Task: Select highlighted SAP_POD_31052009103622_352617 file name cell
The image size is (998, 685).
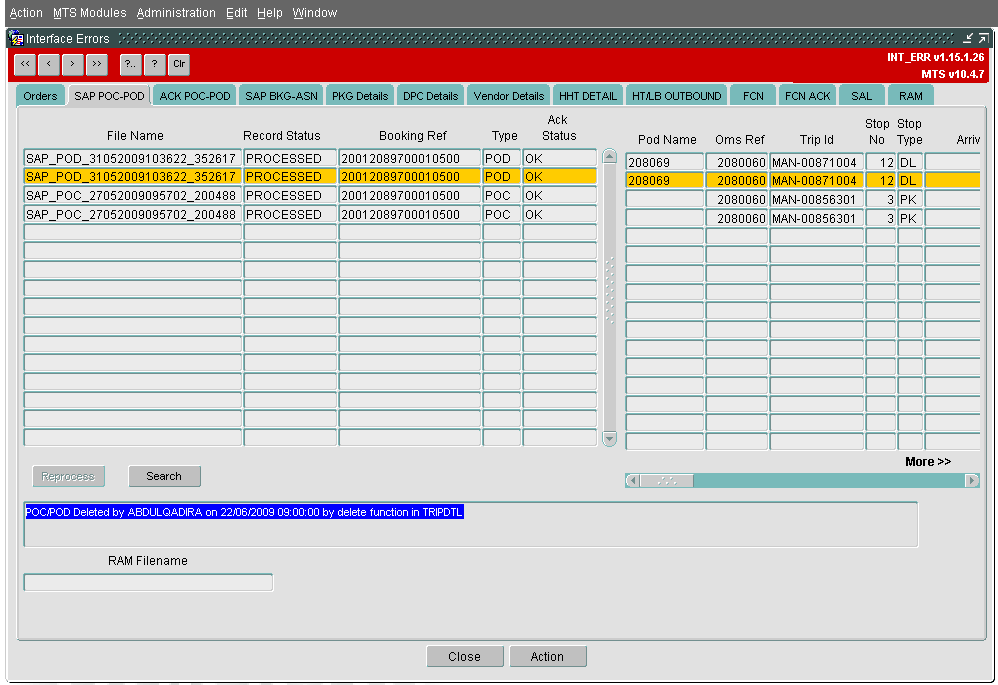Action: (x=132, y=176)
